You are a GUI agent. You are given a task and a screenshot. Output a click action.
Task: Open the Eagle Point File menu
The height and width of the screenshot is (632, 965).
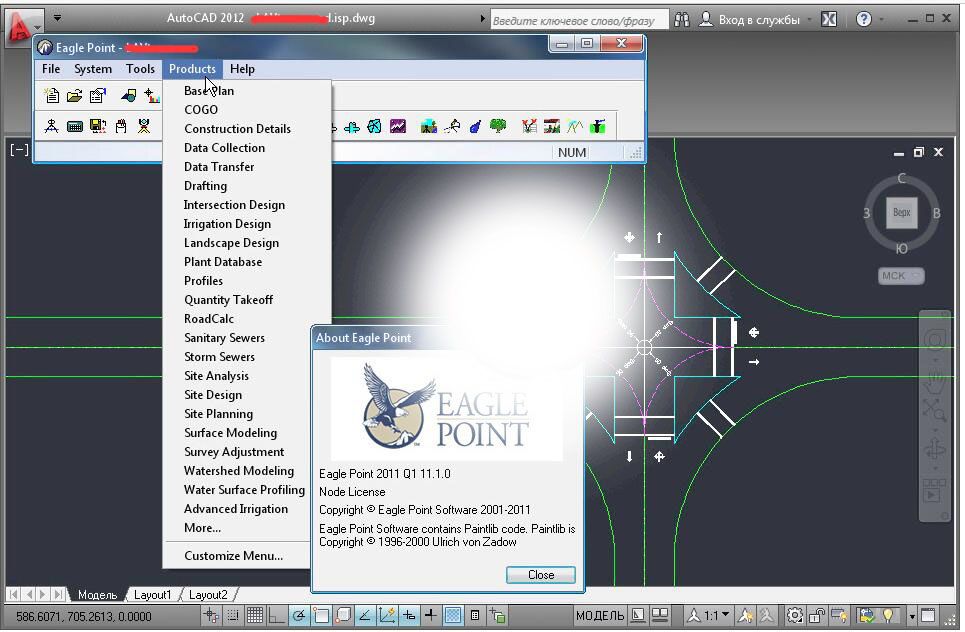pyautogui.click(x=51, y=69)
